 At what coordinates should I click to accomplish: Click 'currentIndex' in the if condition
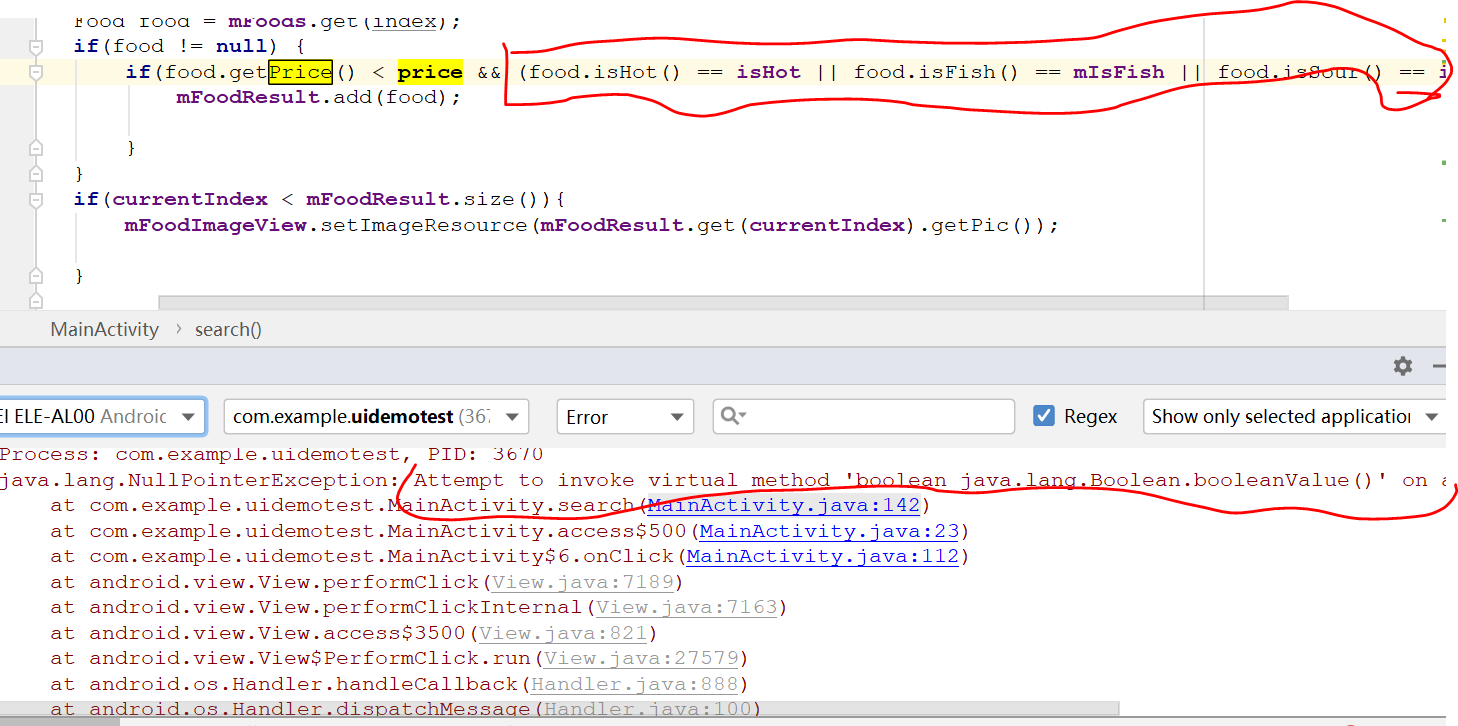pos(190,199)
